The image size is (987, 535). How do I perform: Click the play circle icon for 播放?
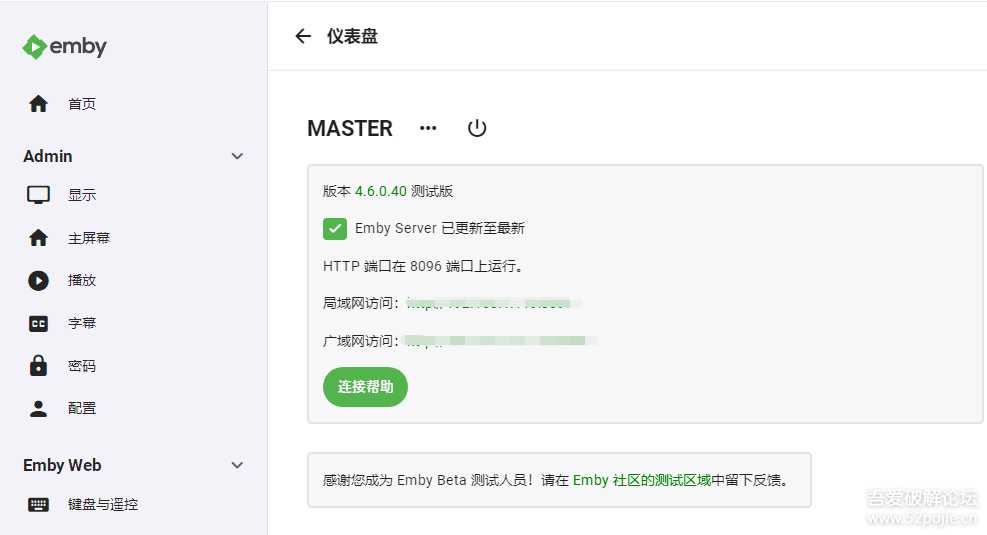pos(38,281)
